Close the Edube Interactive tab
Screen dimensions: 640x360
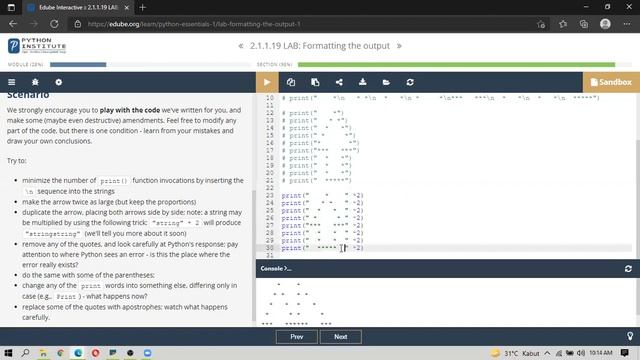point(127,7)
